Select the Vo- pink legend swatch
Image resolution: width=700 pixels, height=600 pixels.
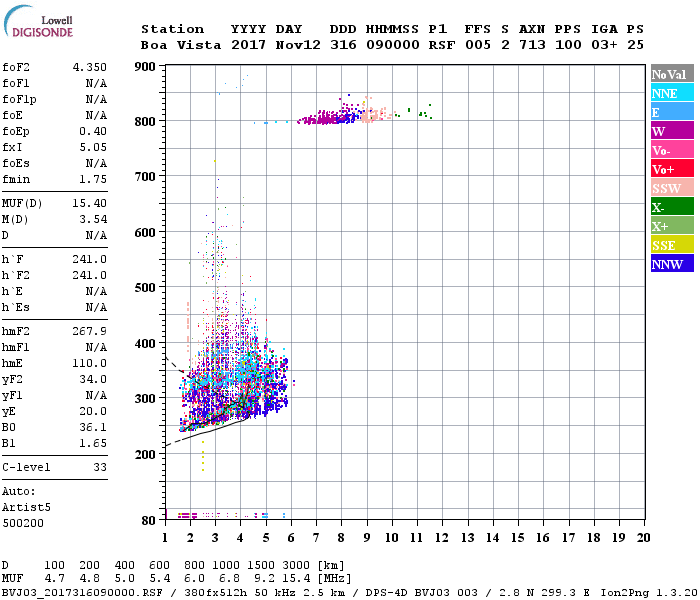[672, 150]
